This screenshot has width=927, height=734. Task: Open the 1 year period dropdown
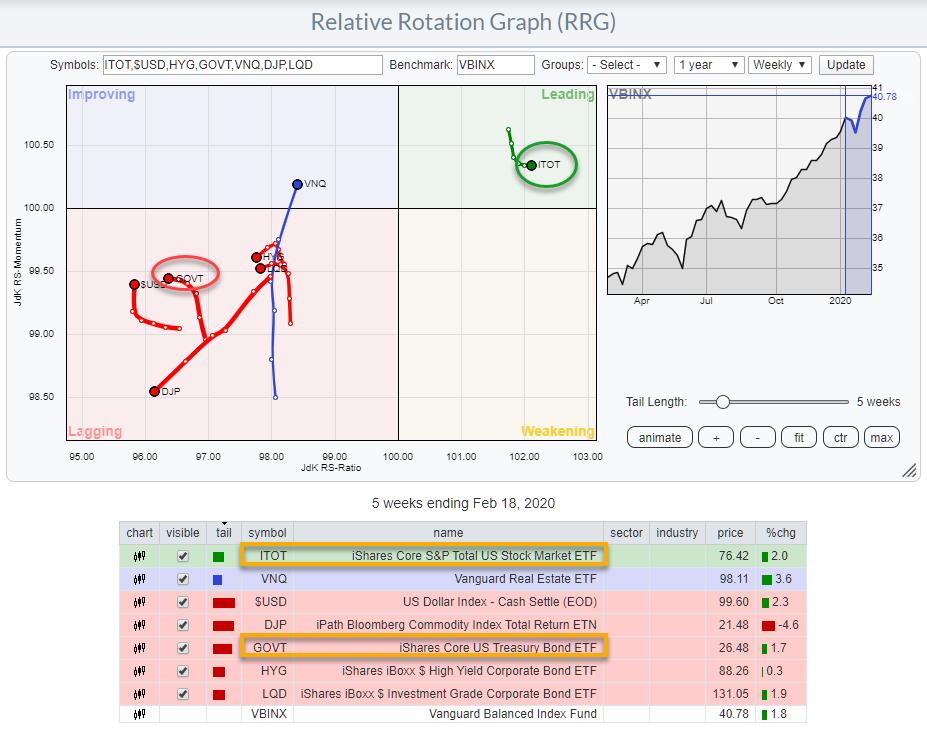708,65
